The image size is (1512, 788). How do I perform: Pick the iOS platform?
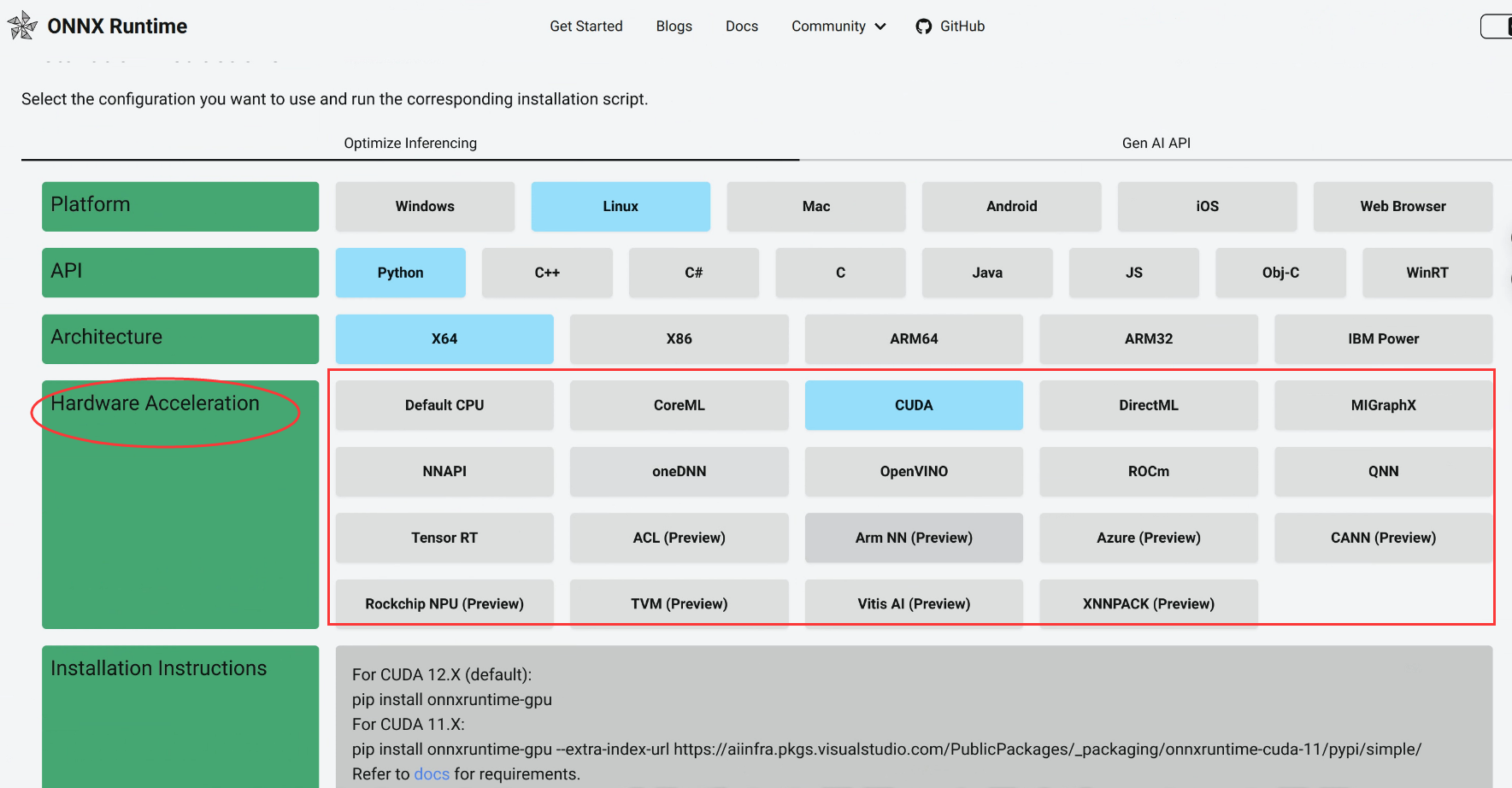1208,206
